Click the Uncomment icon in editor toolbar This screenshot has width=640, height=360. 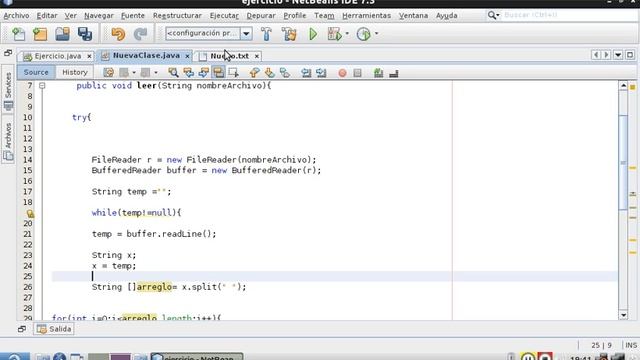point(393,73)
